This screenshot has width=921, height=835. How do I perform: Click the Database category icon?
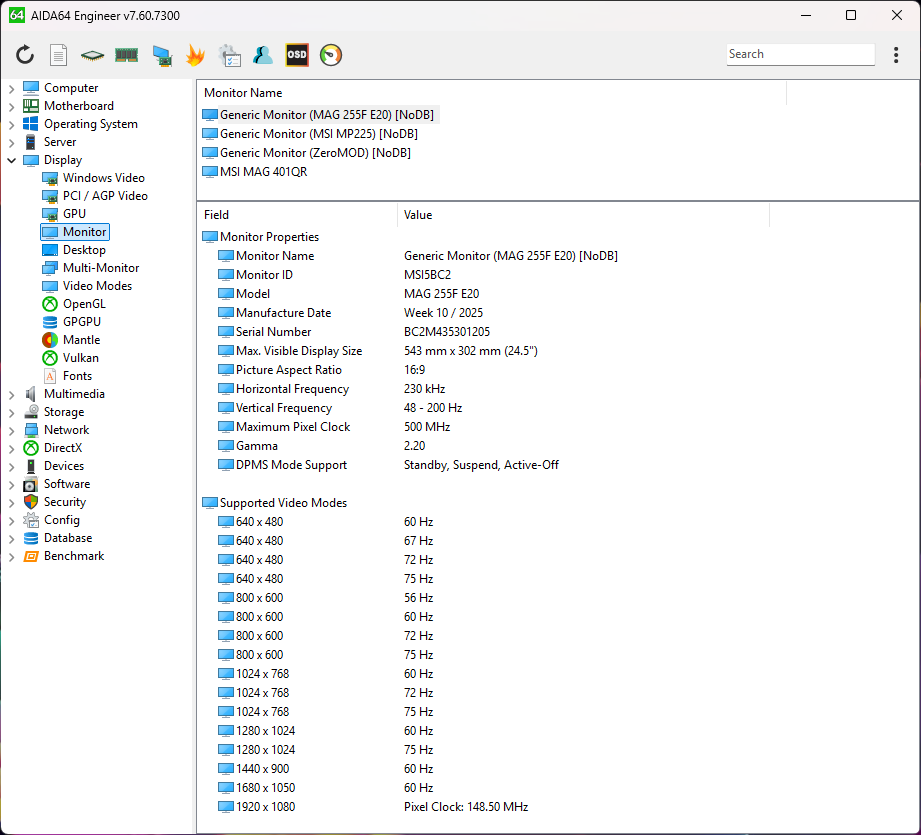(x=31, y=538)
